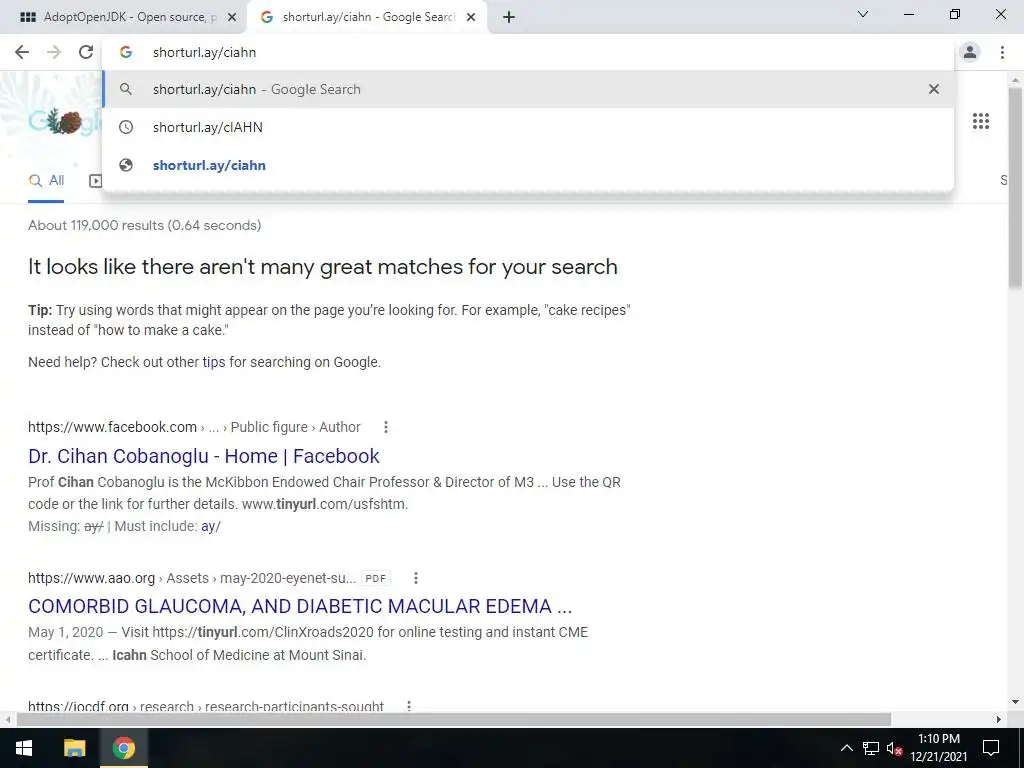Click the 'ay/' must include link
Viewport: 1024px width, 768px height.
pyautogui.click(x=211, y=526)
